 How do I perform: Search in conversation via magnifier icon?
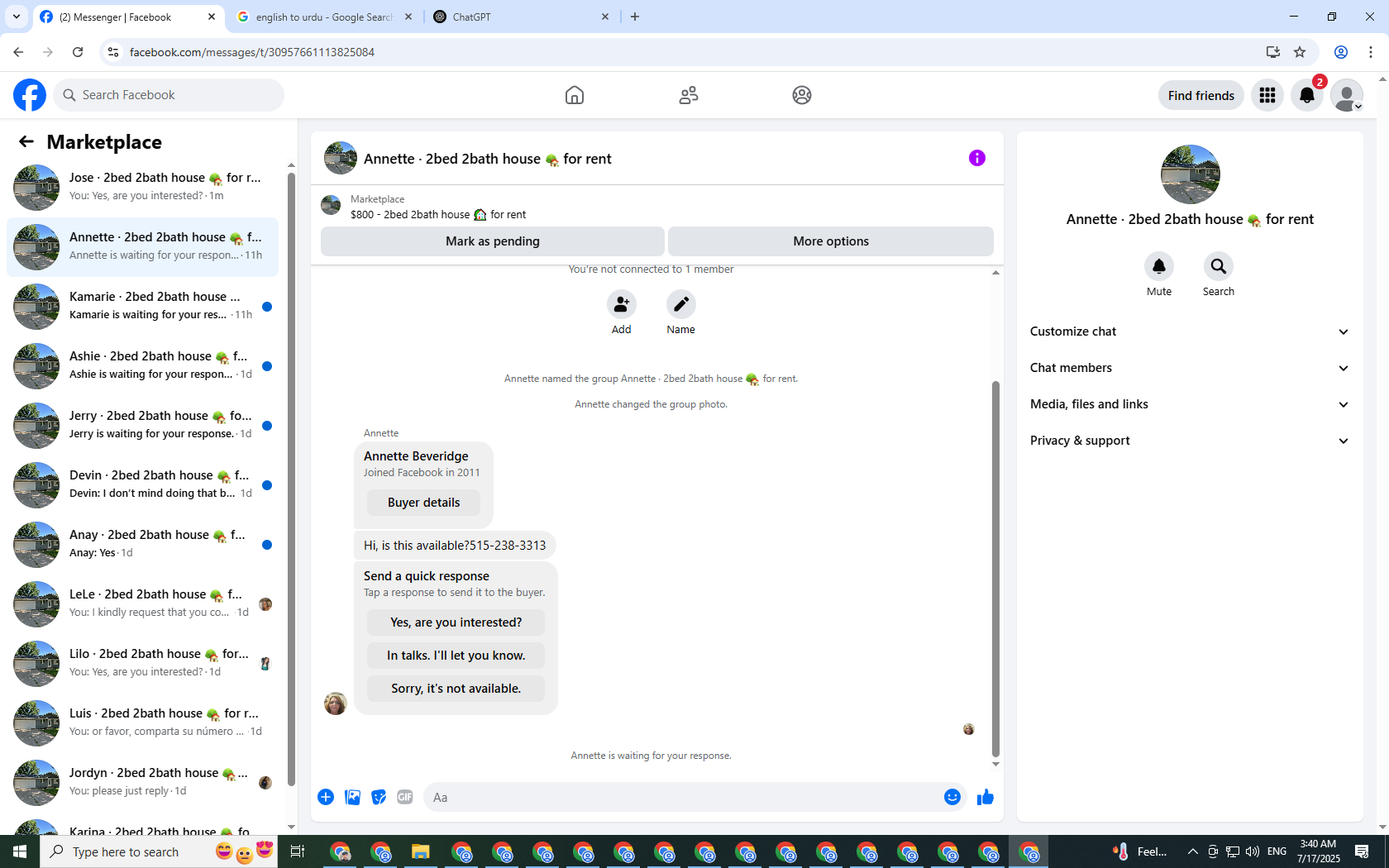coord(1219,266)
